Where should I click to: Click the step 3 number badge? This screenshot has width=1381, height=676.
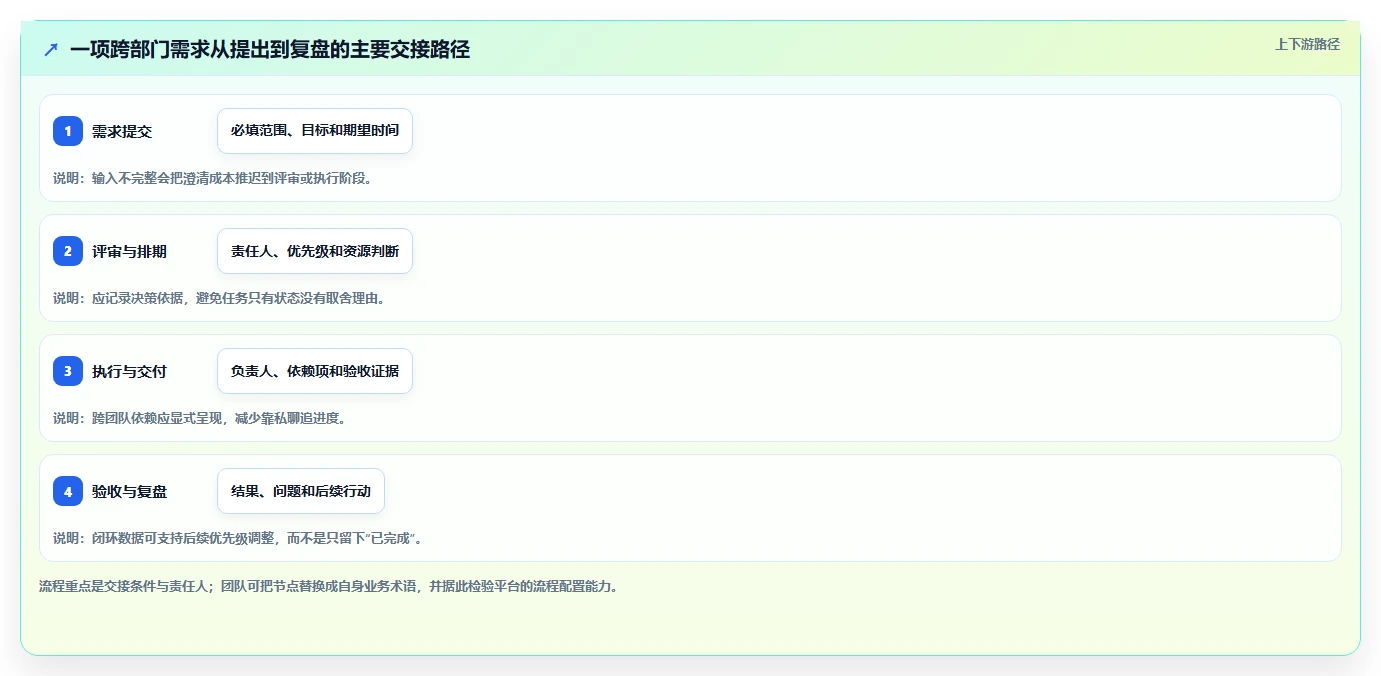pos(68,371)
